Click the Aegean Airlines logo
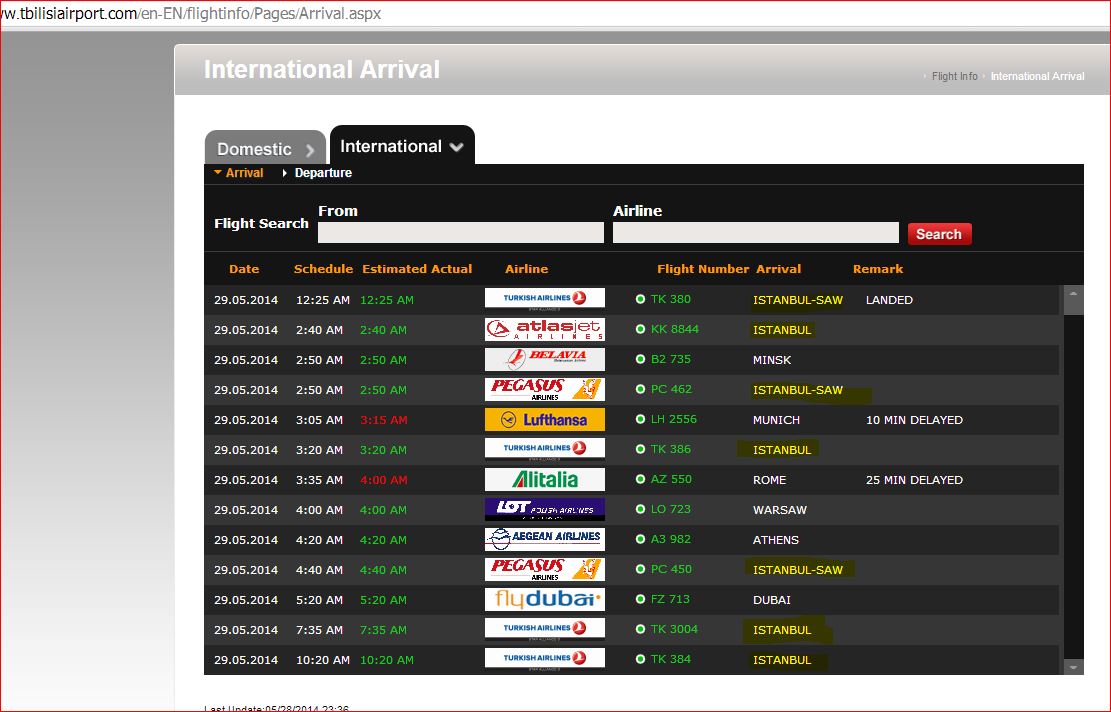The width and height of the screenshot is (1111, 712). (x=544, y=540)
